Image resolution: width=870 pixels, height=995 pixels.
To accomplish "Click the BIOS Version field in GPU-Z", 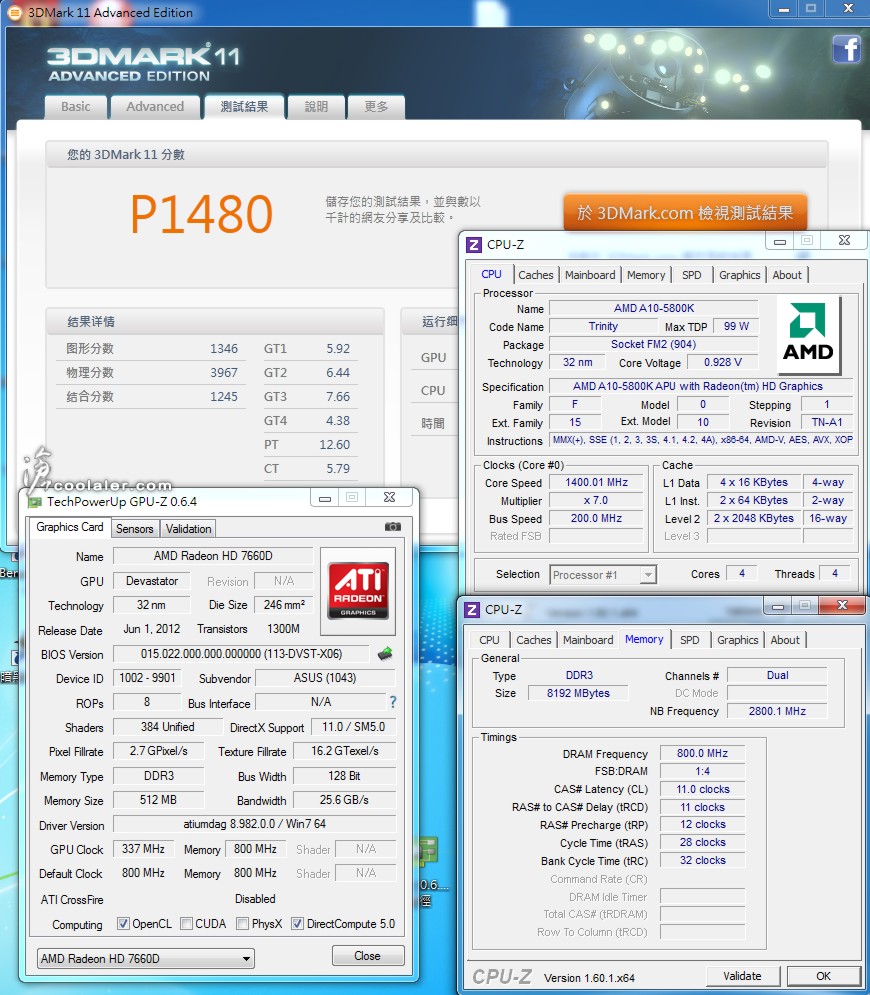I will click(241, 654).
